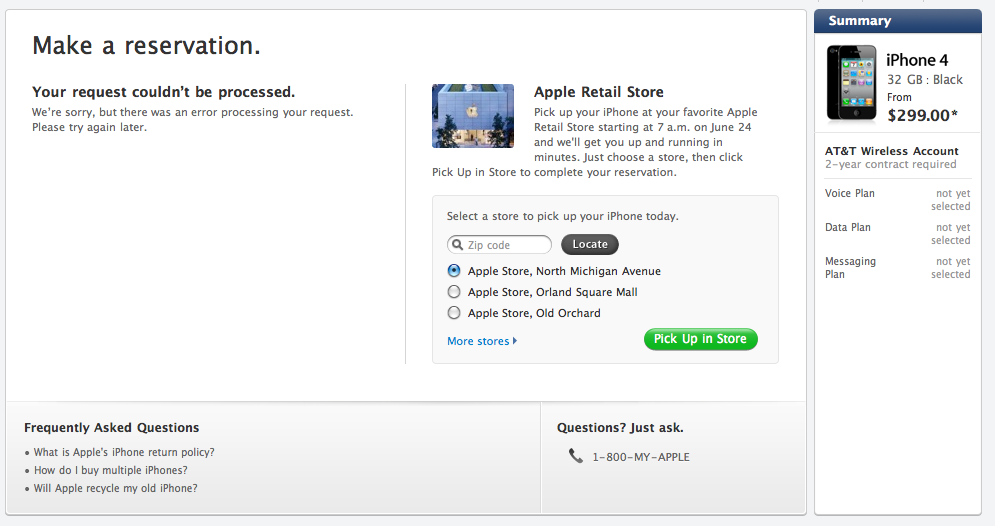This screenshot has width=995, height=526.
Task: Click the Zip code search field
Action: [x=499, y=245]
